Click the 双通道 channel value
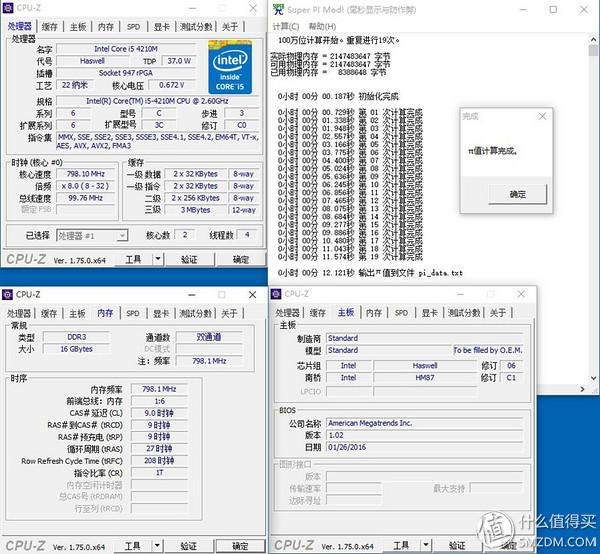Screen dimensions: 600x554 tap(209, 337)
